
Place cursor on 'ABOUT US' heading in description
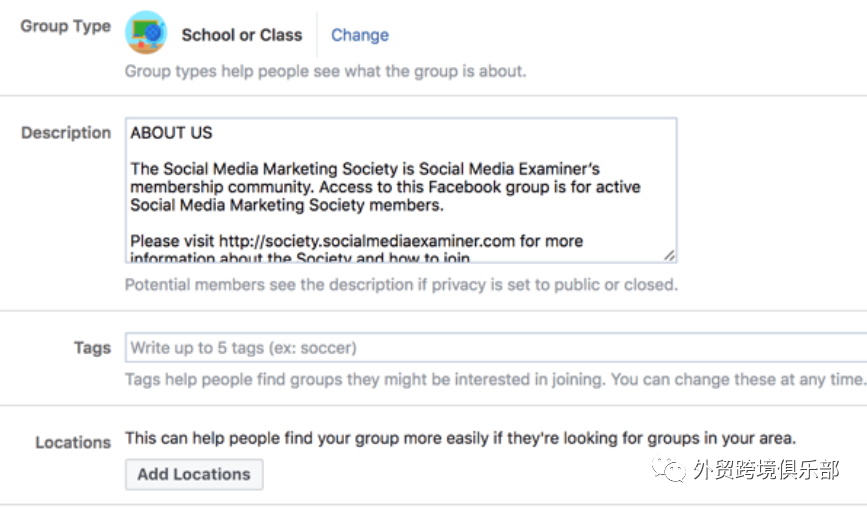171,133
